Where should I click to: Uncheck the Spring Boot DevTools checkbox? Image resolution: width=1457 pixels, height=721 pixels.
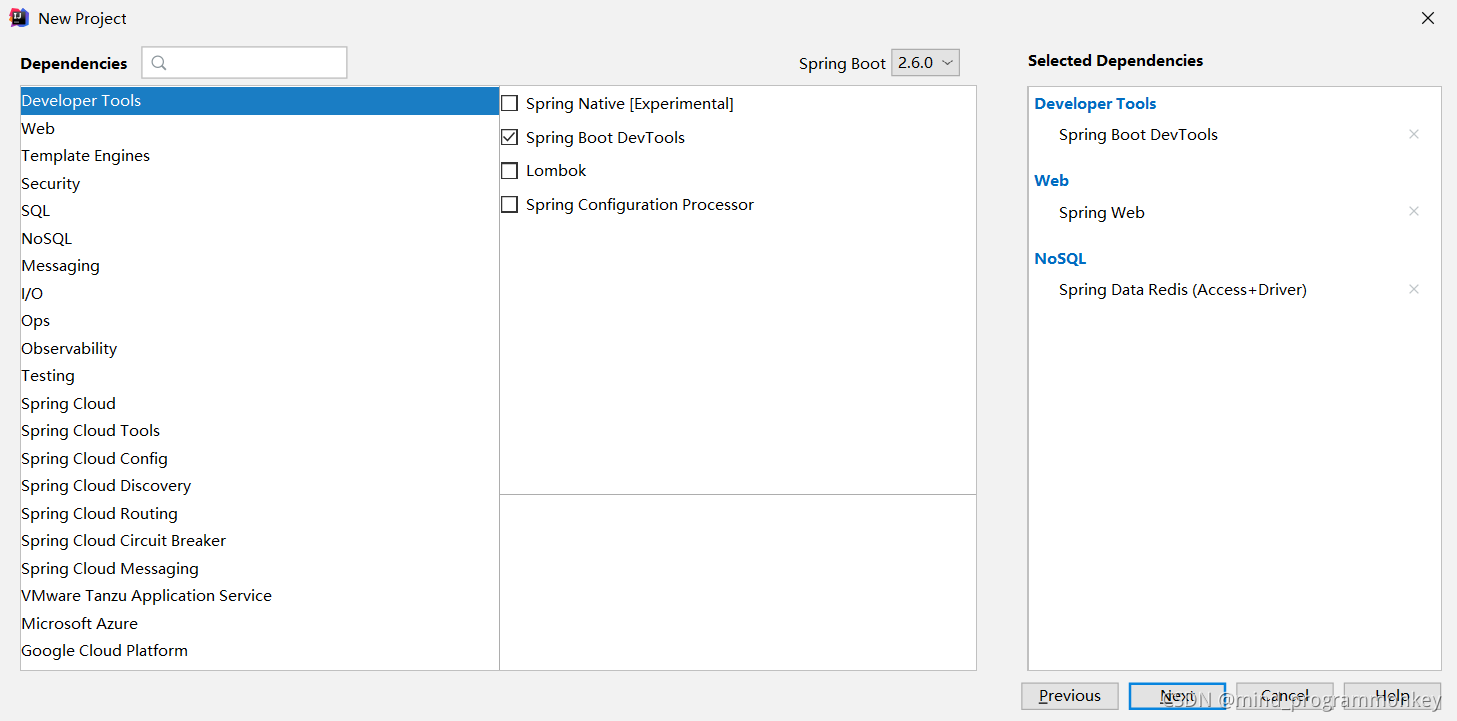click(510, 137)
